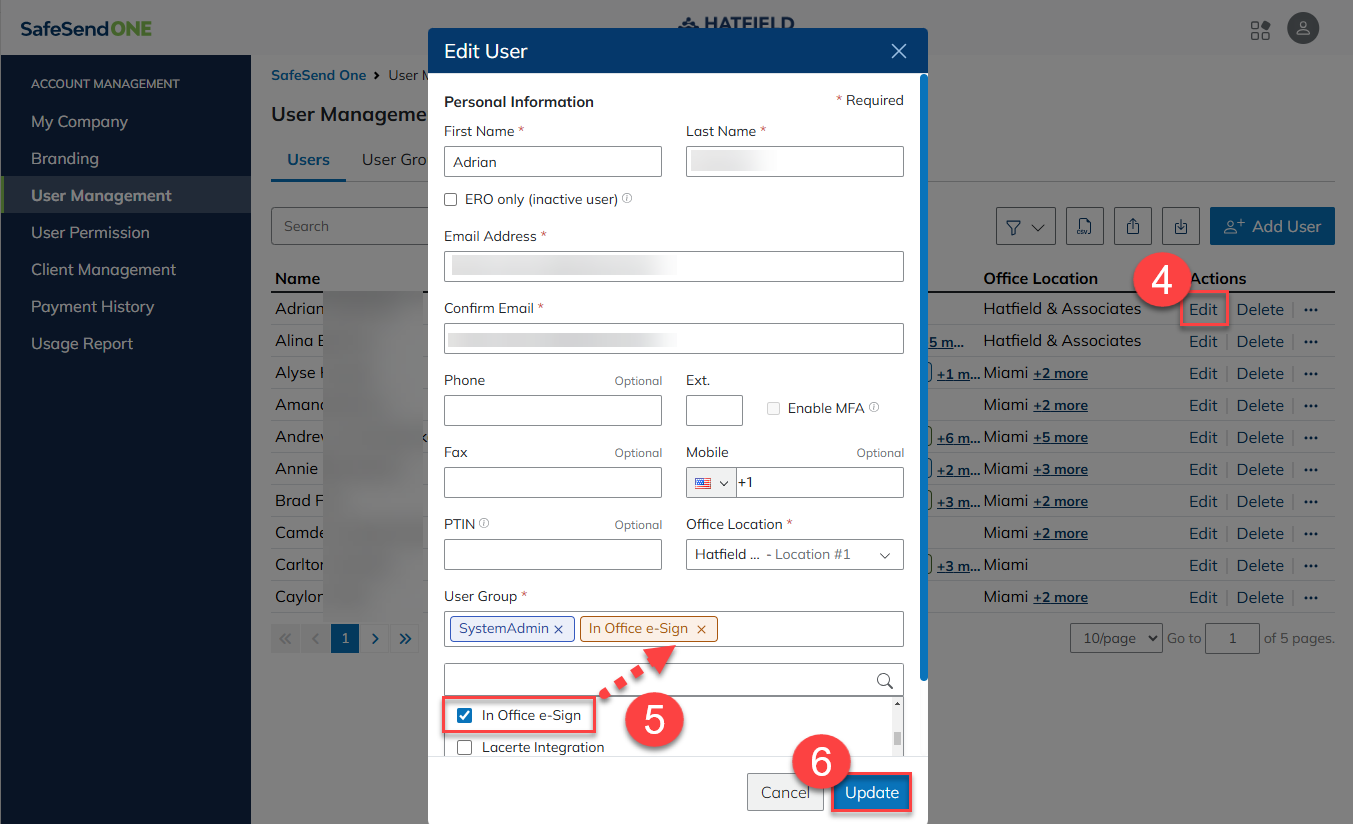
Task: Open the filter dropdown in users toolbar
Action: 1025,227
